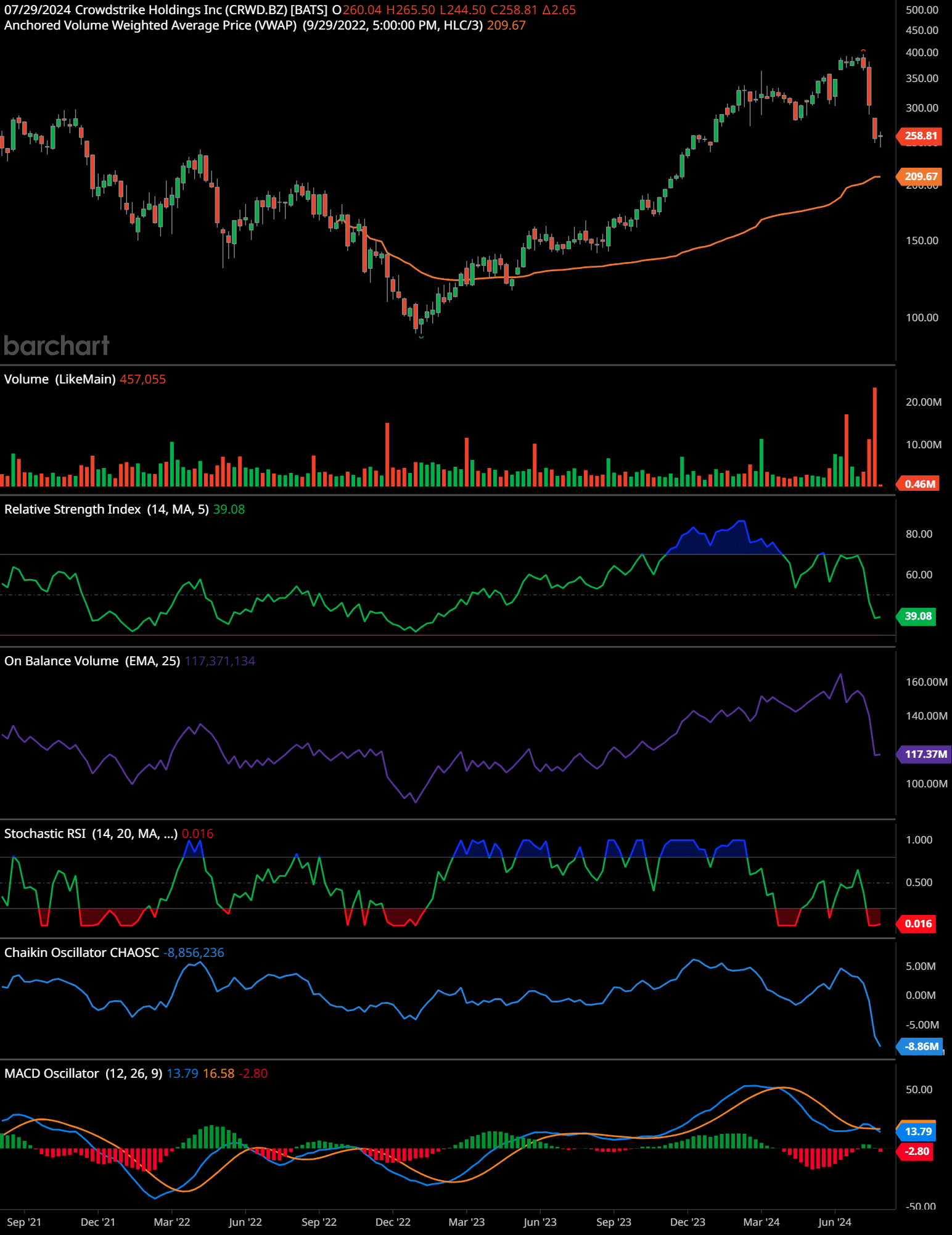
Task: Click the Sep '21 date label on time axis
Action: tap(24, 1222)
